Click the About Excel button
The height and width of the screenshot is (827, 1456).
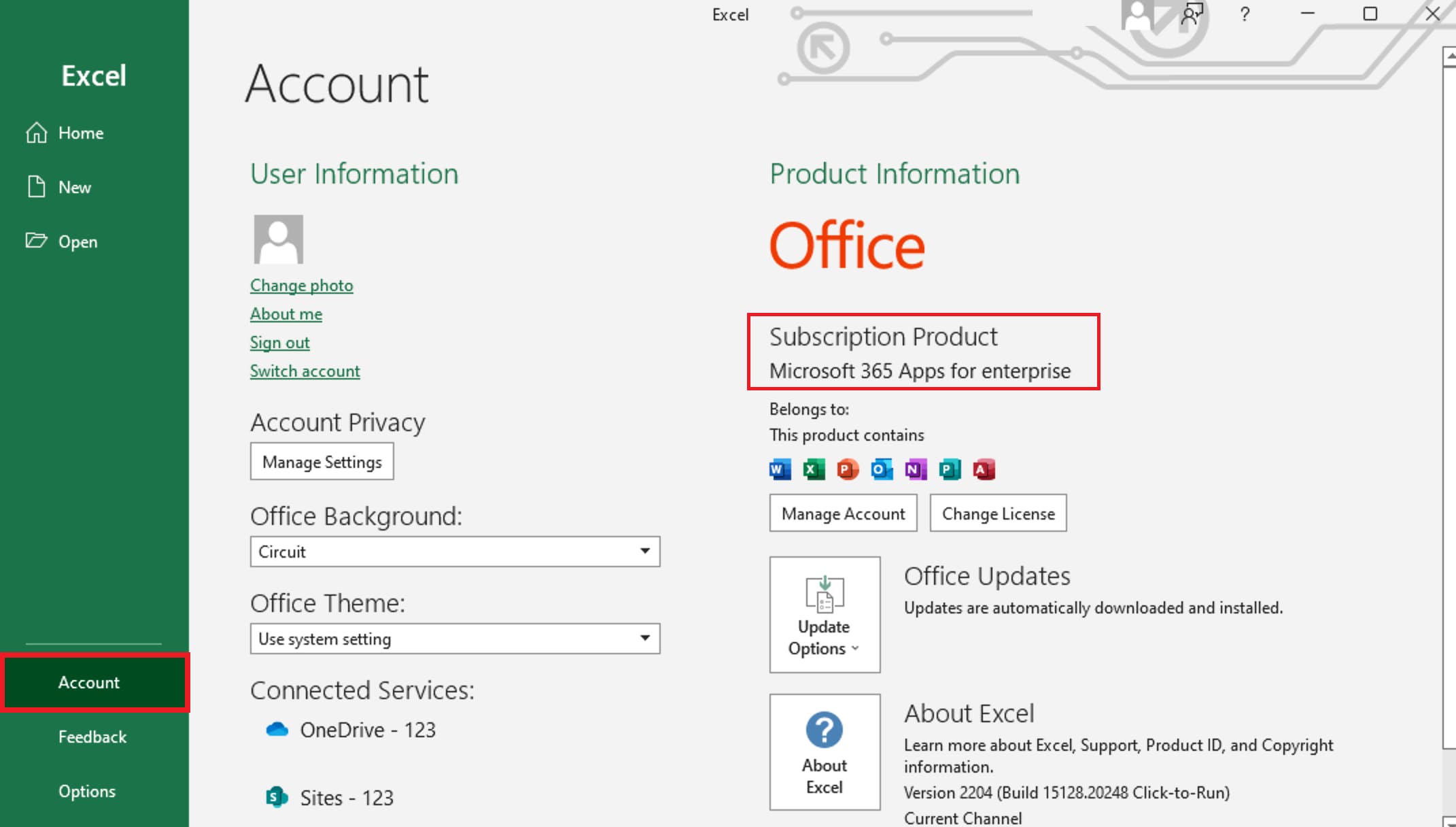click(825, 752)
